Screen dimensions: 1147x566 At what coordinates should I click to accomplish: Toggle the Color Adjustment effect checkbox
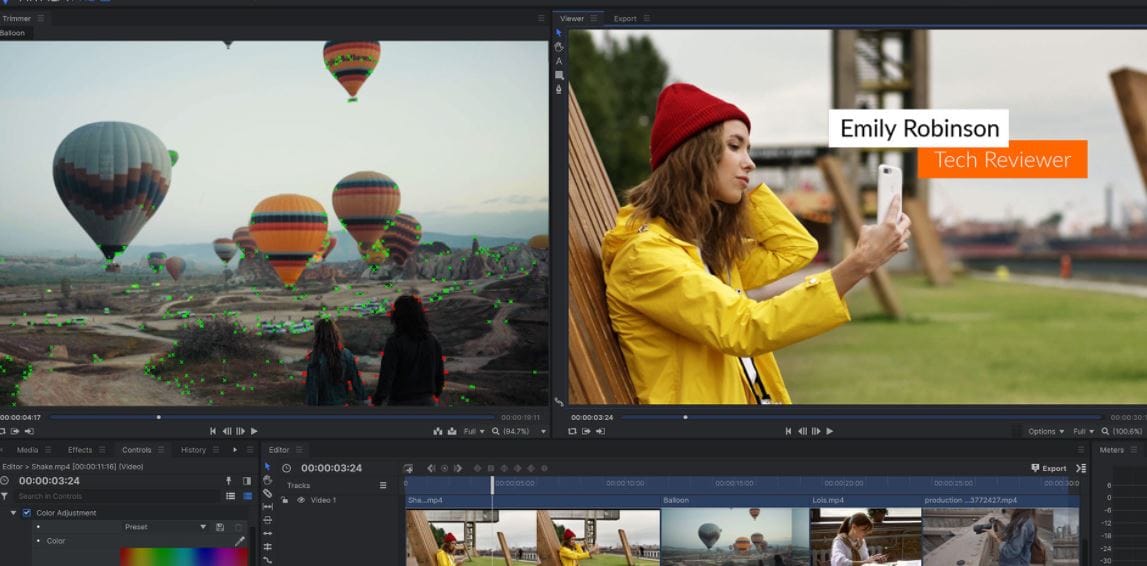(27, 513)
